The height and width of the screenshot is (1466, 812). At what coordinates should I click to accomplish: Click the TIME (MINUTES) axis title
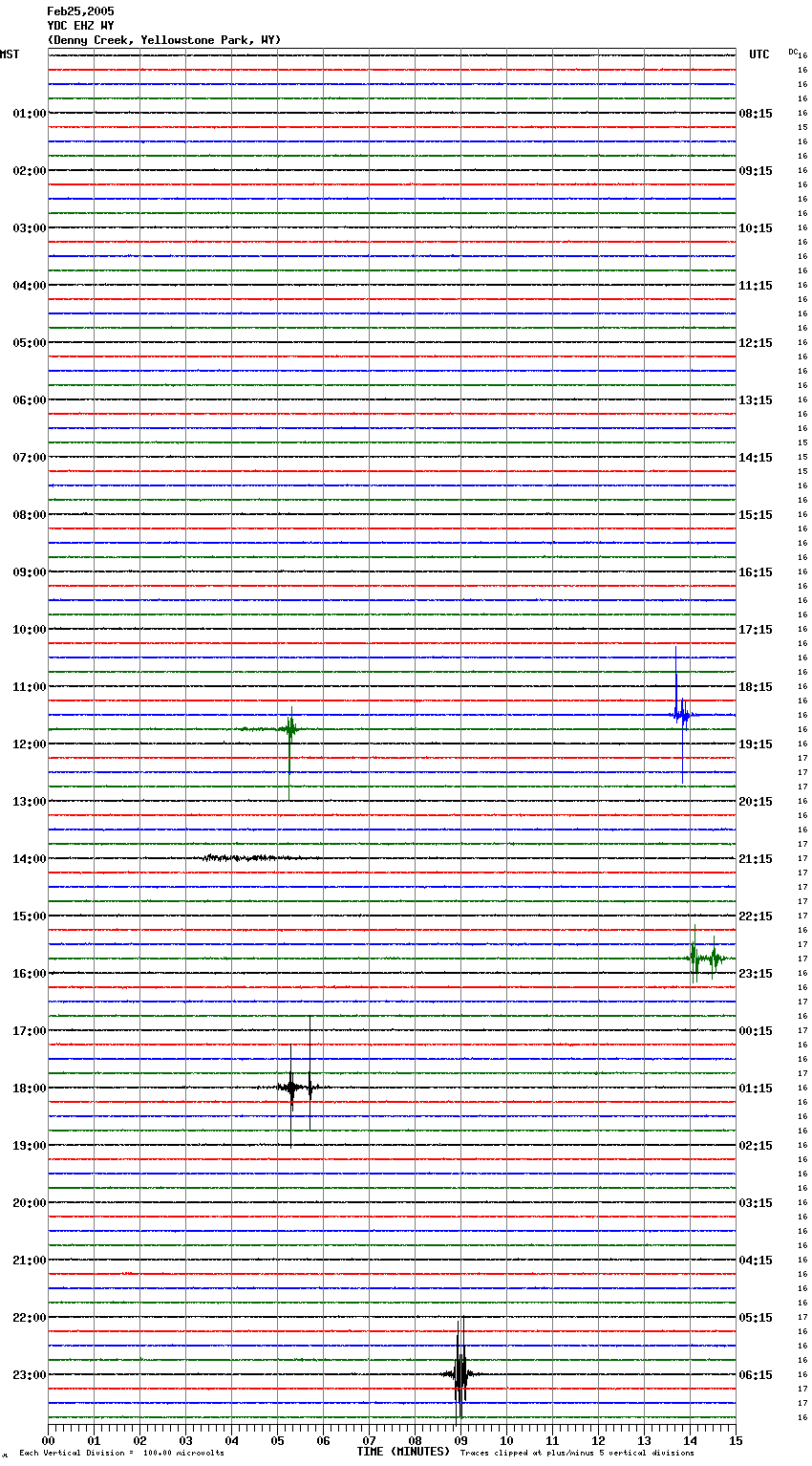(x=403, y=1452)
